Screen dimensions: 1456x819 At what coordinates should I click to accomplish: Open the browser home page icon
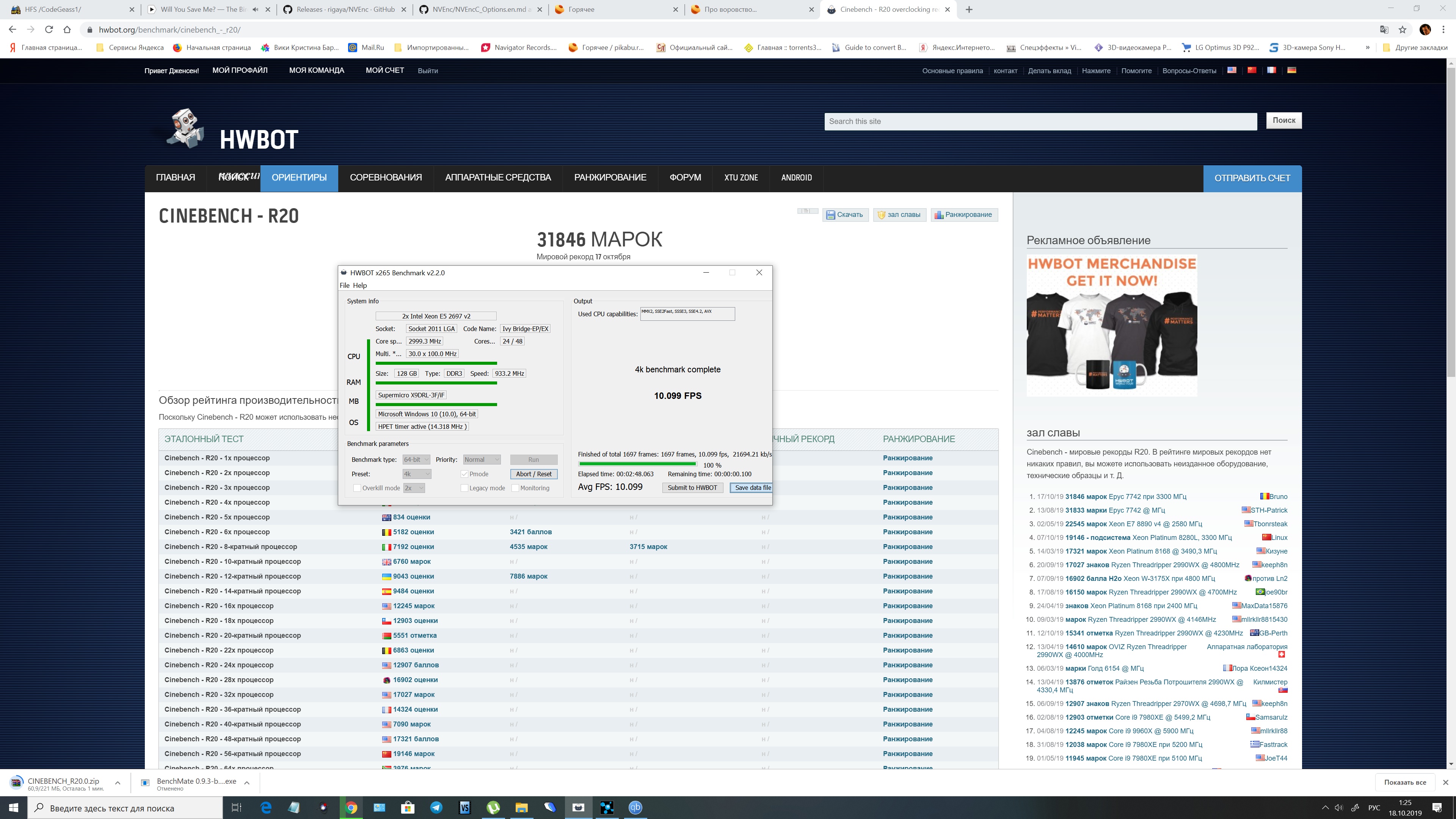tap(67, 30)
